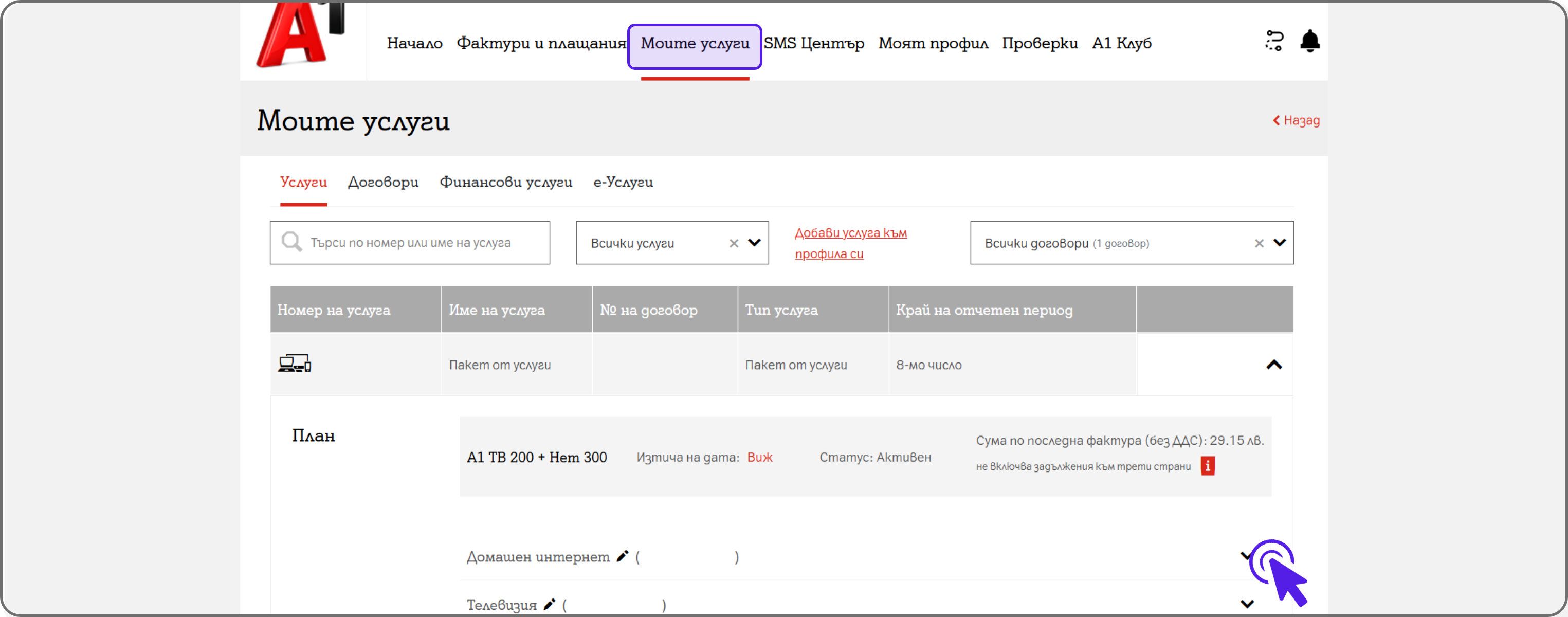Edit Домашен интернет name with the pencil icon
This screenshot has width=1568, height=617.
(x=622, y=556)
